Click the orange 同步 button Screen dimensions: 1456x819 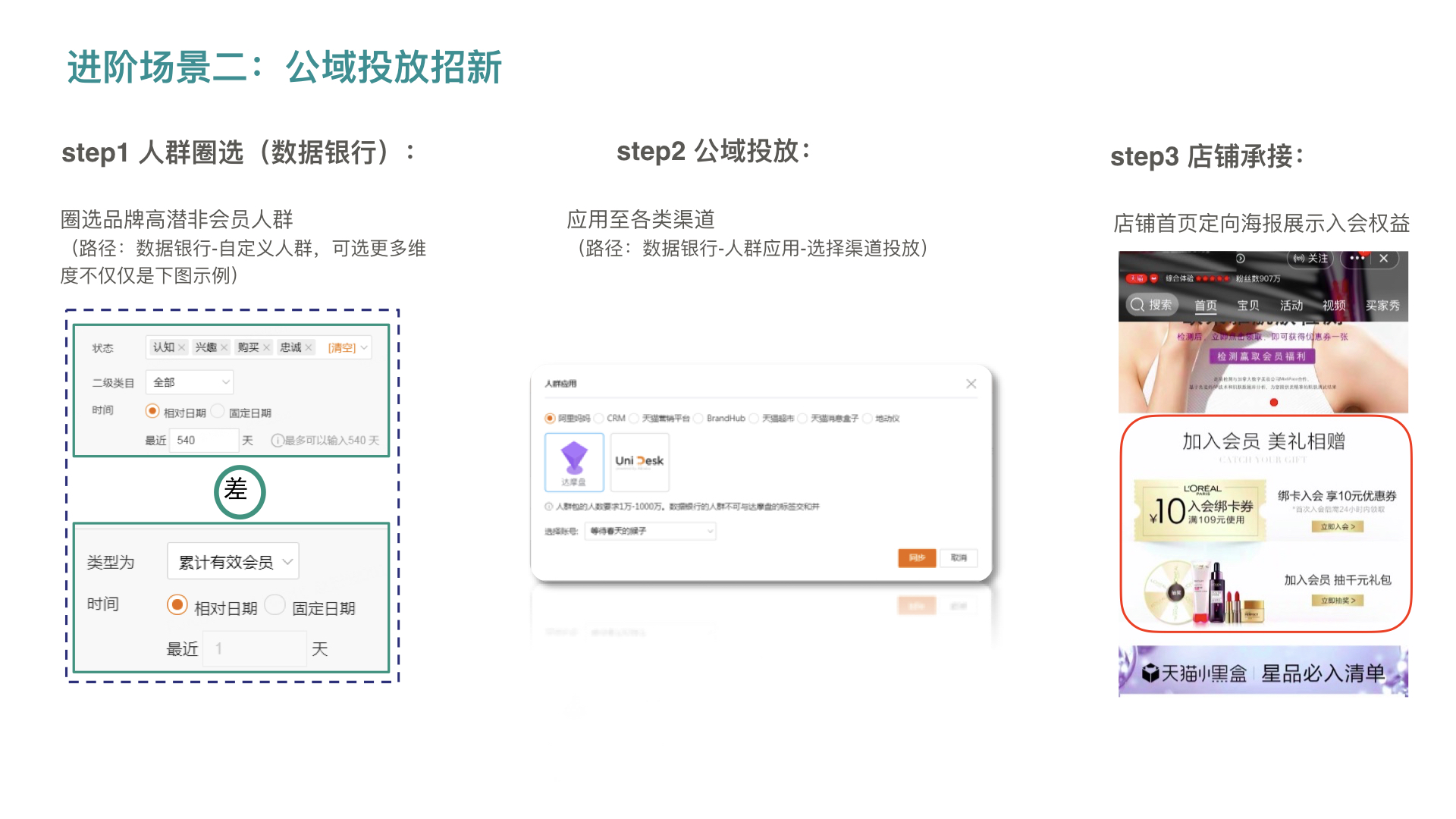pos(917,557)
